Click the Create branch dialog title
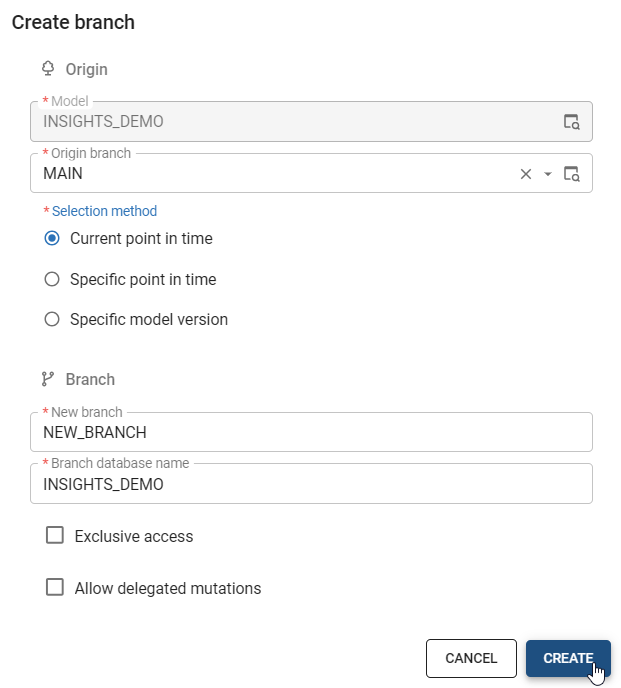 coord(73,22)
